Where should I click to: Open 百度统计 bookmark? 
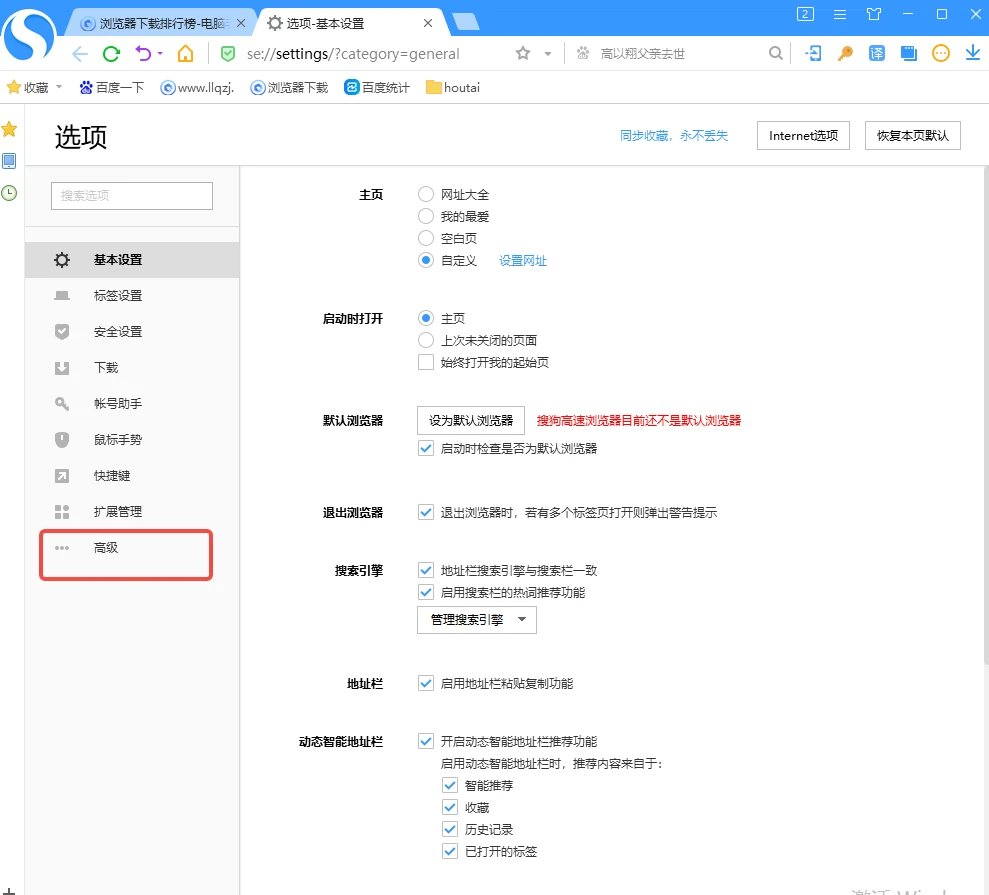point(377,88)
